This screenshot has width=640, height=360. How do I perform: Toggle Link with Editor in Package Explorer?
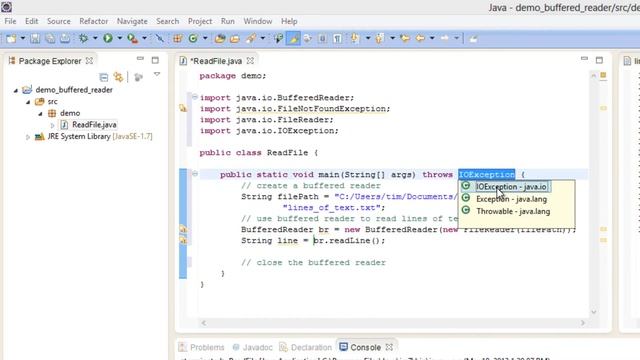pos(118,77)
